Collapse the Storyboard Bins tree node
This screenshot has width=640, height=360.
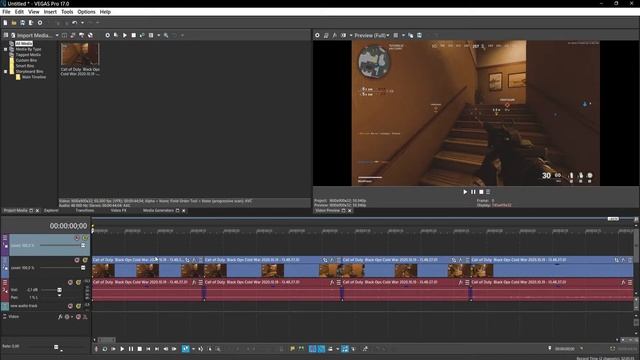click(6, 71)
